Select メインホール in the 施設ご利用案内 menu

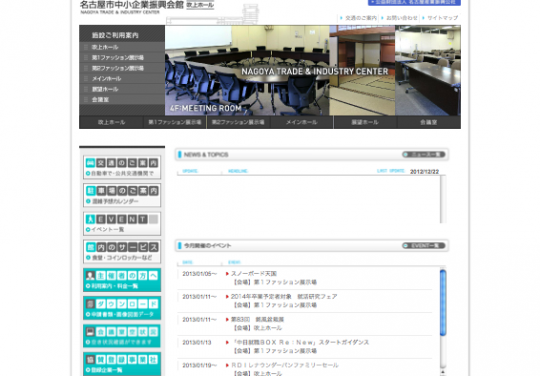point(122,79)
